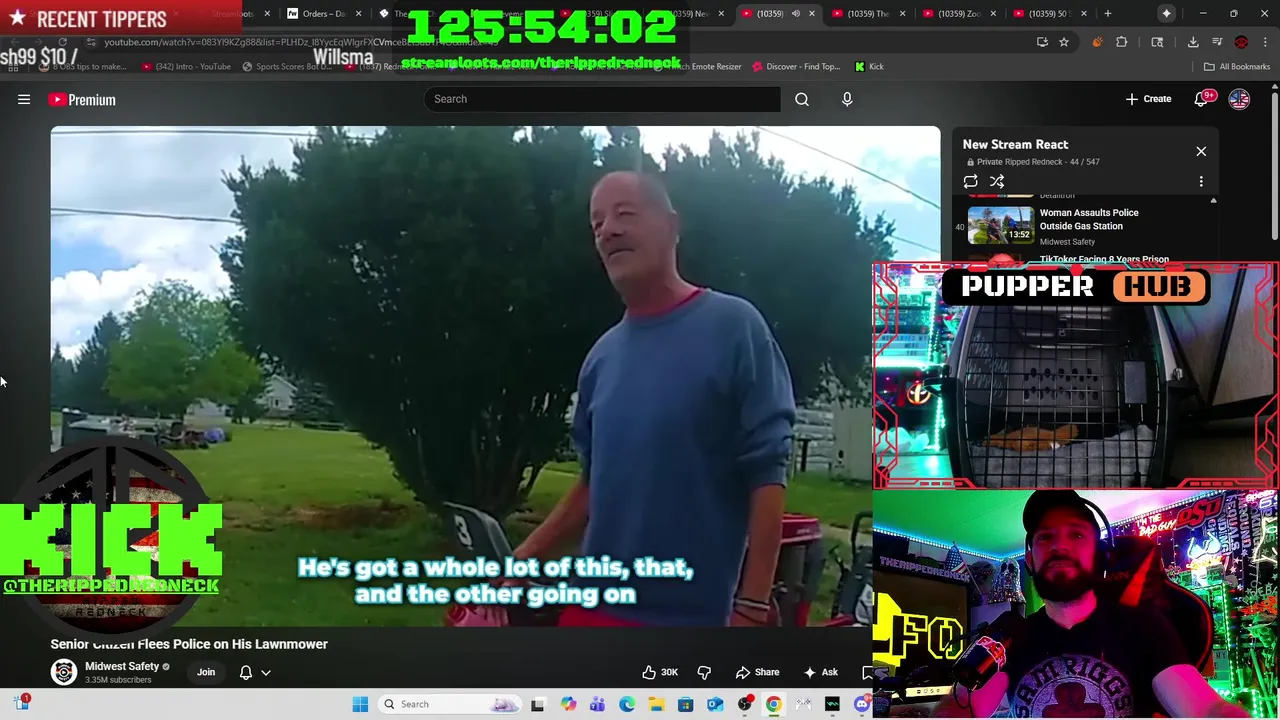Start voice search with the microphone icon
The width and height of the screenshot is (1280, 720).
coord(847,99)
